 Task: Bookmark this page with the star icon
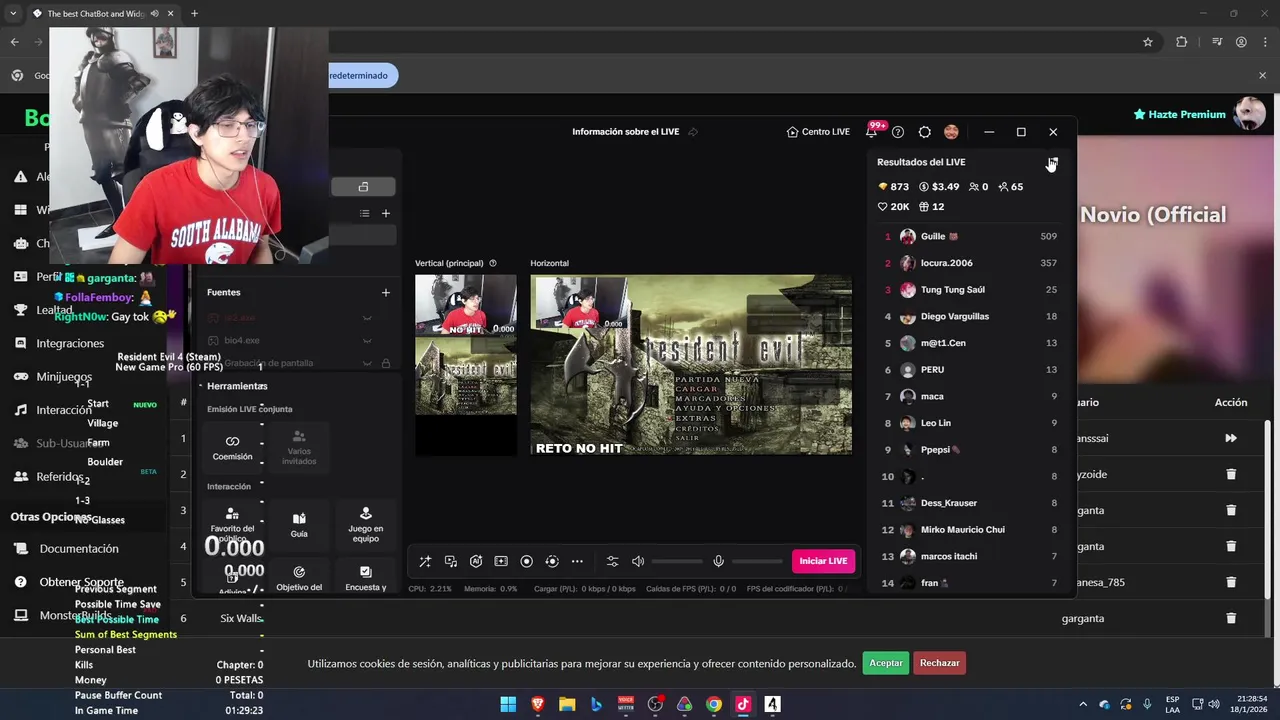[x=1148, y=42]
